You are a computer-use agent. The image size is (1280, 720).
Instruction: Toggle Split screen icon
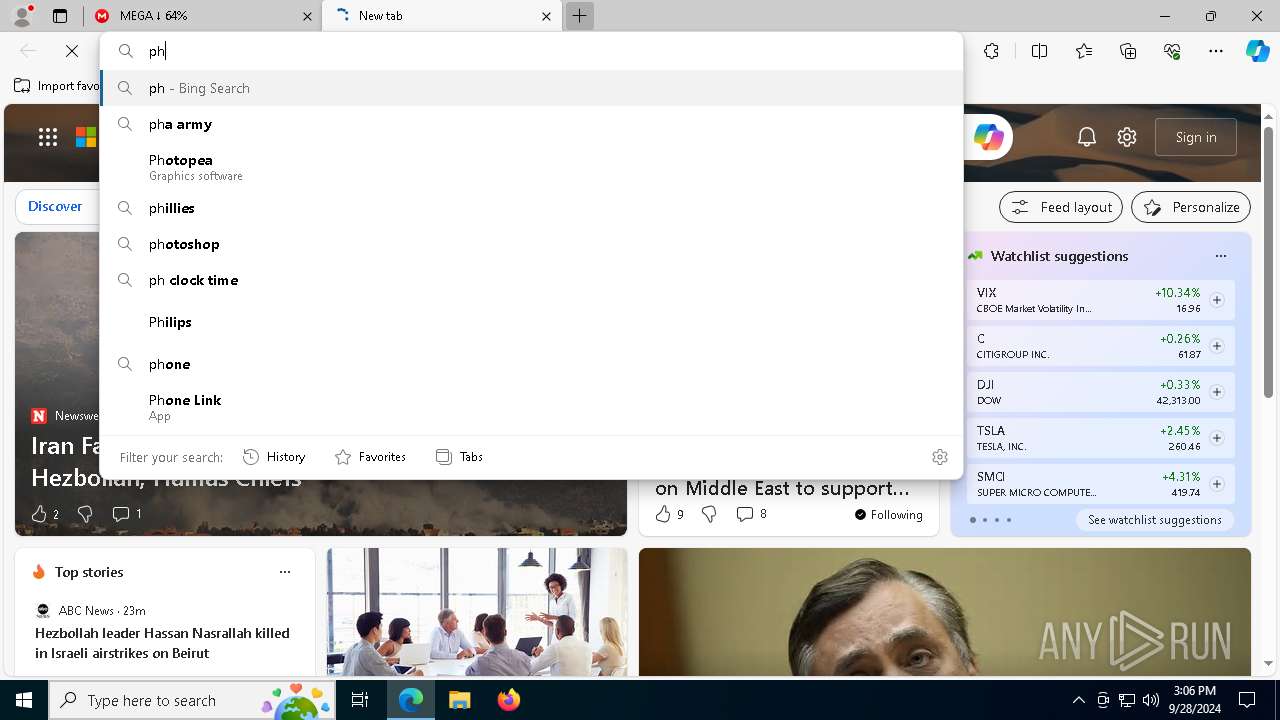tap(1039, 51)
